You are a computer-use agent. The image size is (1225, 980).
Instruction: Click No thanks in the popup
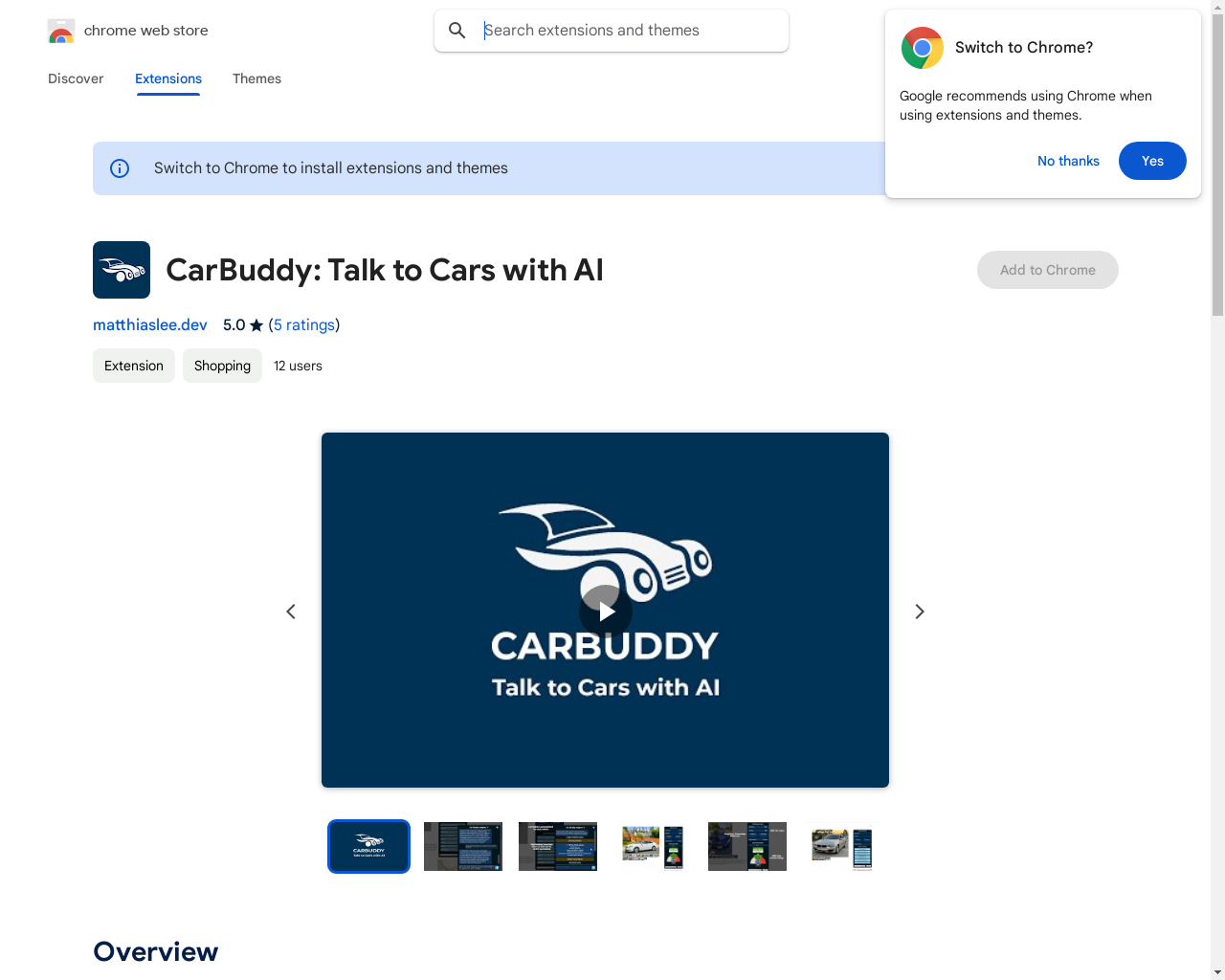tap(1068, 161)
